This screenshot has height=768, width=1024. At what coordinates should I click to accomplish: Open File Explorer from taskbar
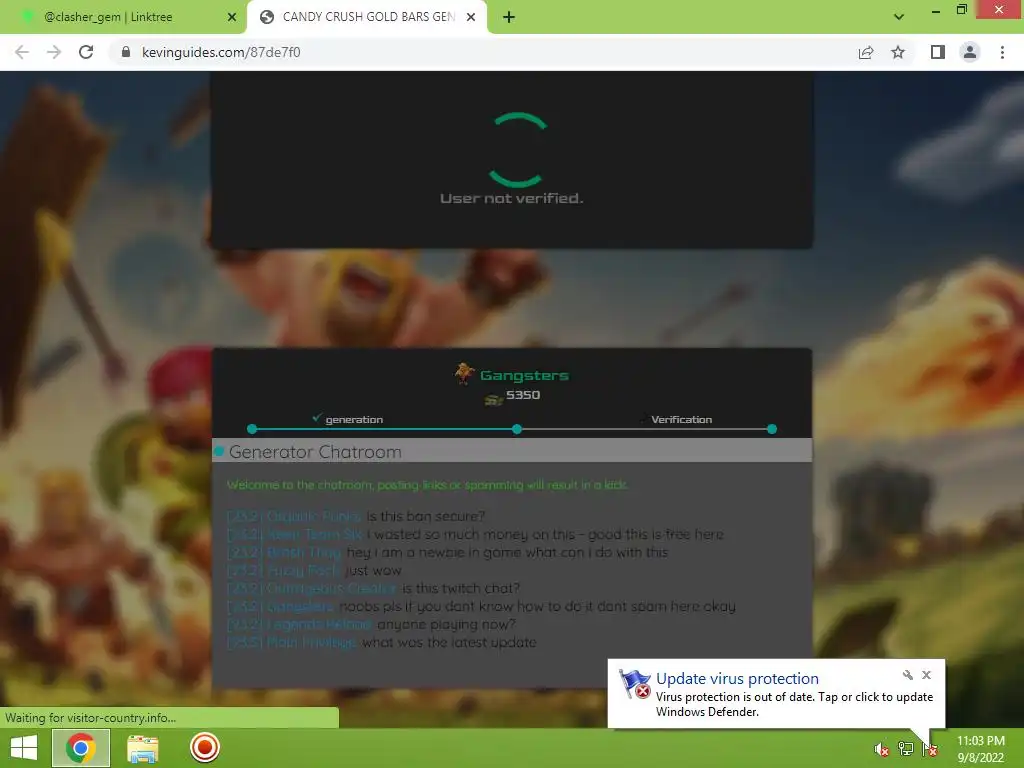point(142,748)
